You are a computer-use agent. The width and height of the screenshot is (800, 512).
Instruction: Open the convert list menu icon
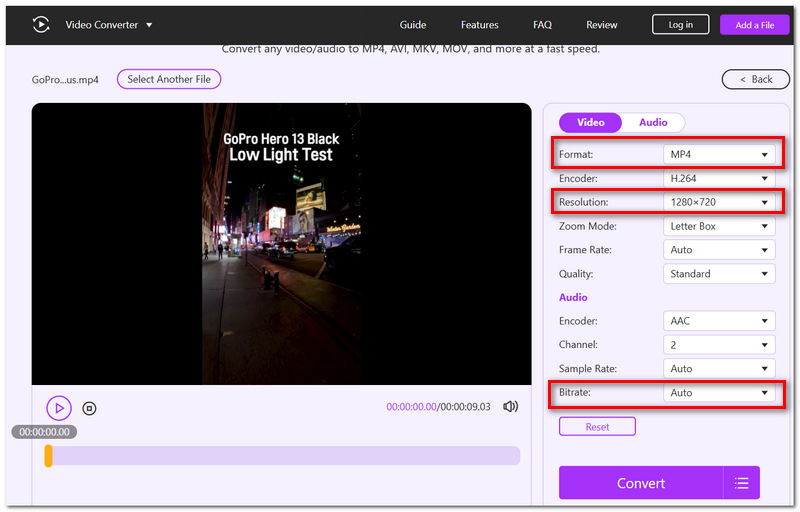[x=741, y=482]
